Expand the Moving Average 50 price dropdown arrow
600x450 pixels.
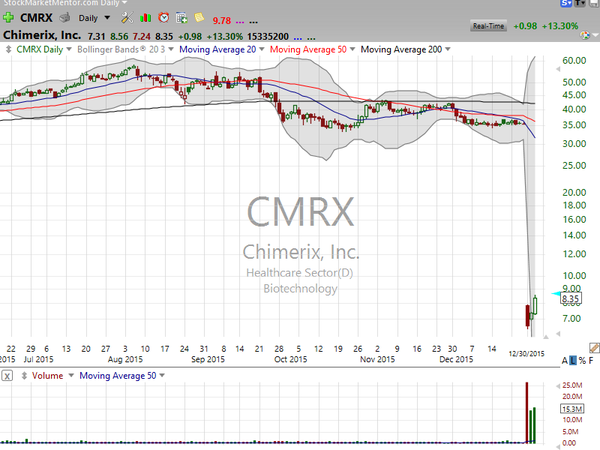352,49
